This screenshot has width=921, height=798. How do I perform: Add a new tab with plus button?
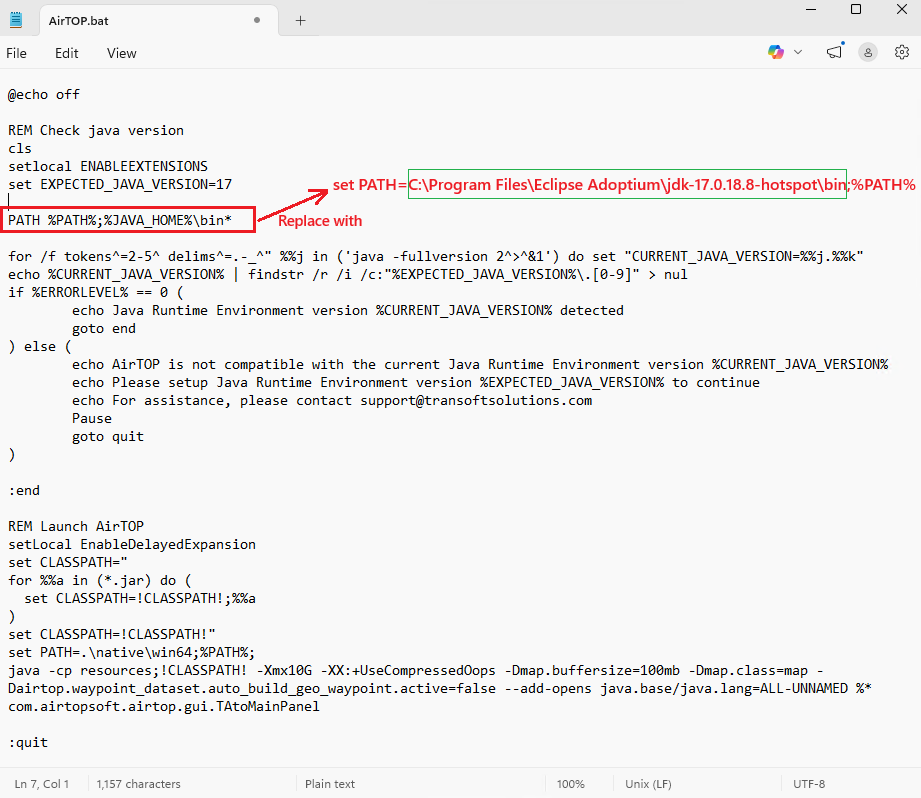click(x=300, y=20)
